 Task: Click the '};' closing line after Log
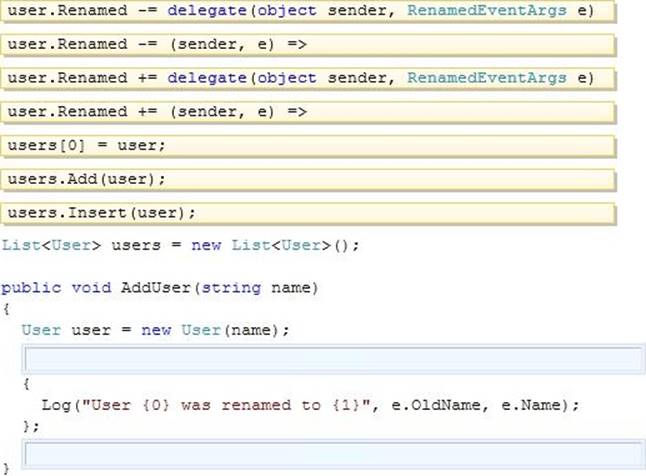[x=31, y=426]
